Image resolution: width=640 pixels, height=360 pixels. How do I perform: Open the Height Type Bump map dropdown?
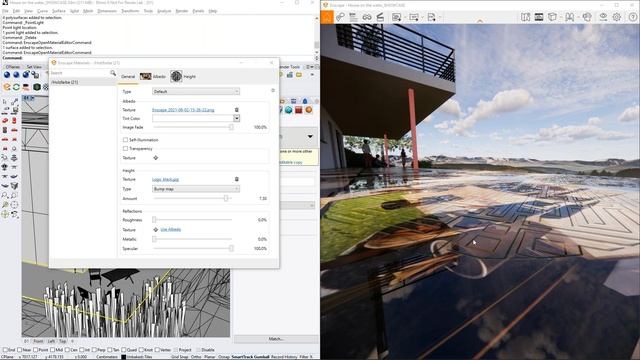(x=196, y=189)
